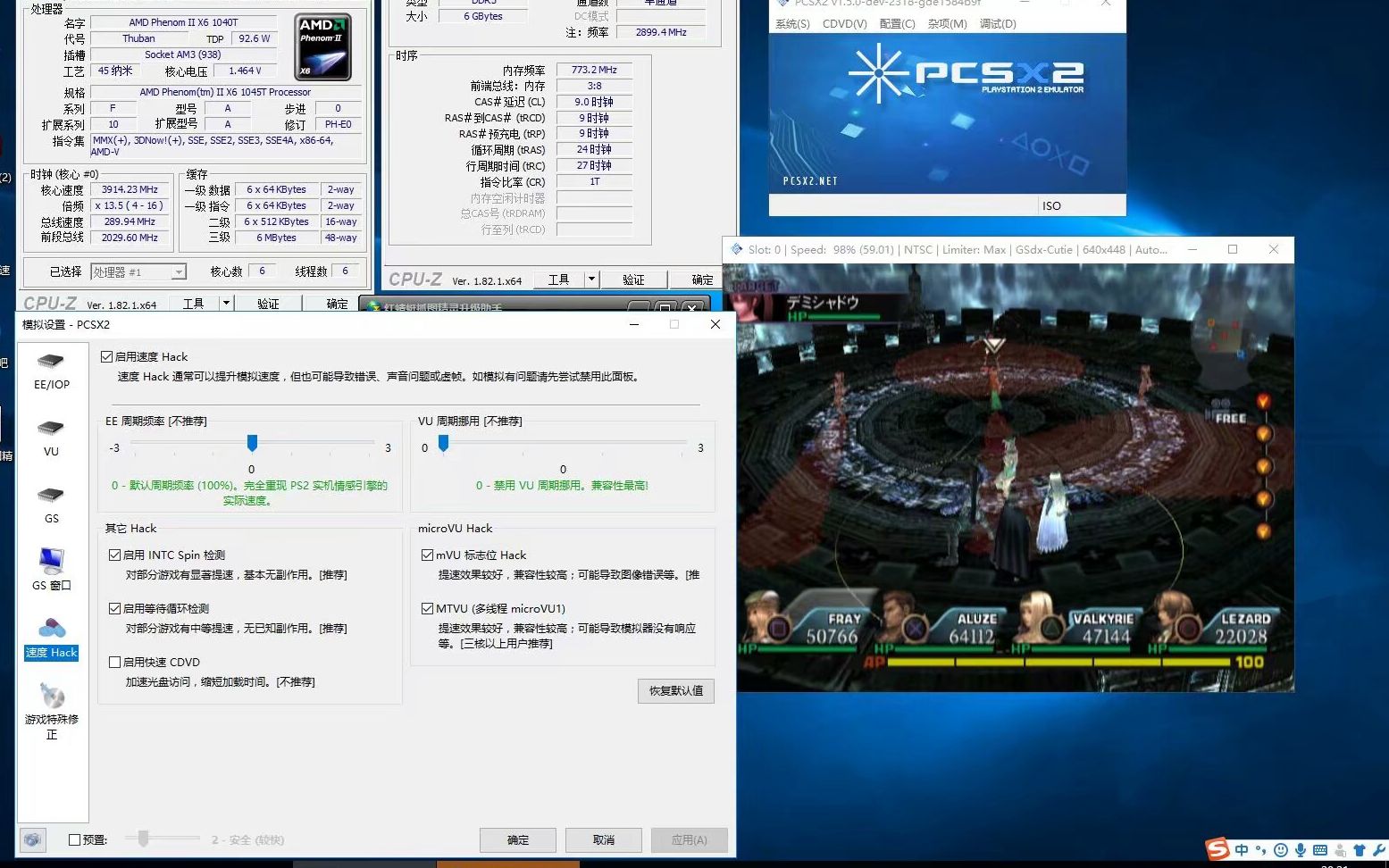Click the AMD Phenom II X6 1040T name field
The width and height of the screenshot is (1389, 868).
click(183, 22)
